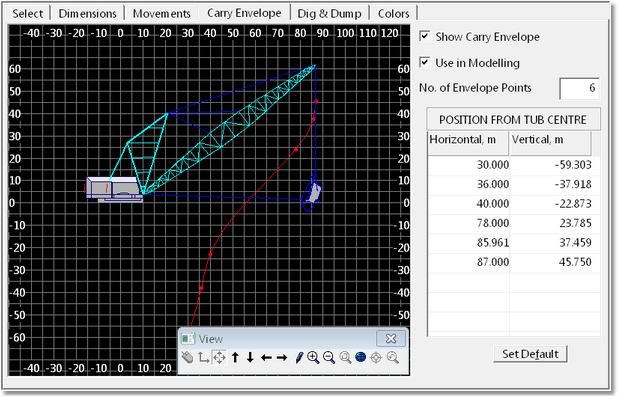Switch to the Dimensions tab
Image resolution: width=618 pixels, height=398 pixels.
87,13
